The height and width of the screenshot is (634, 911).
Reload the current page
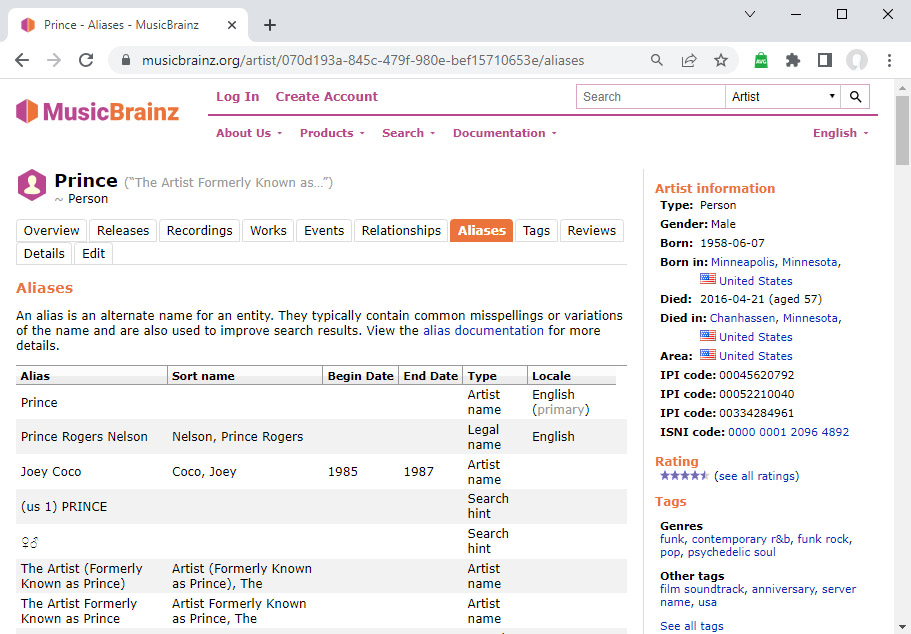click(86, 60)
